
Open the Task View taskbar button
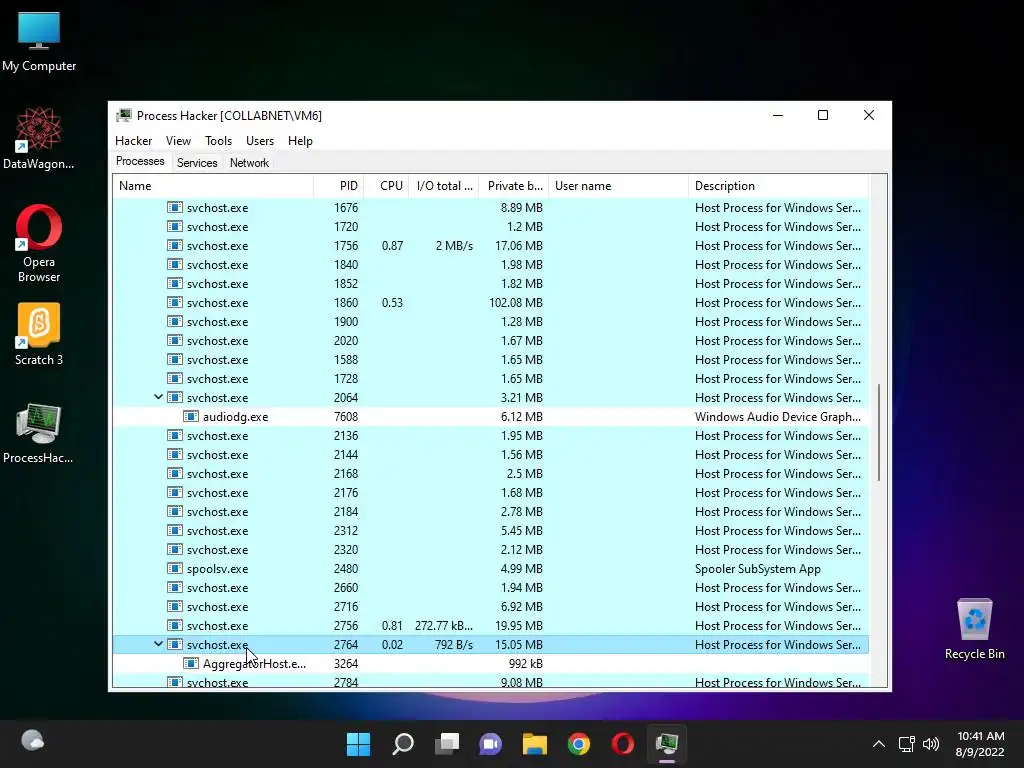pyautogui.click(x=447, y=744)
